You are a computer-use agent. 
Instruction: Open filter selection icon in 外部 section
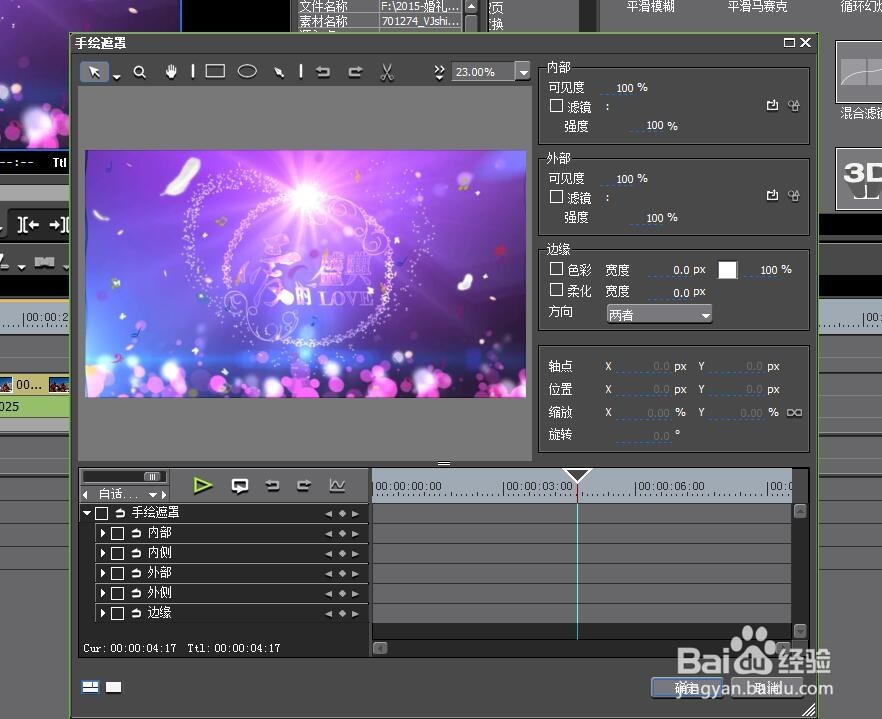(772, 195)
